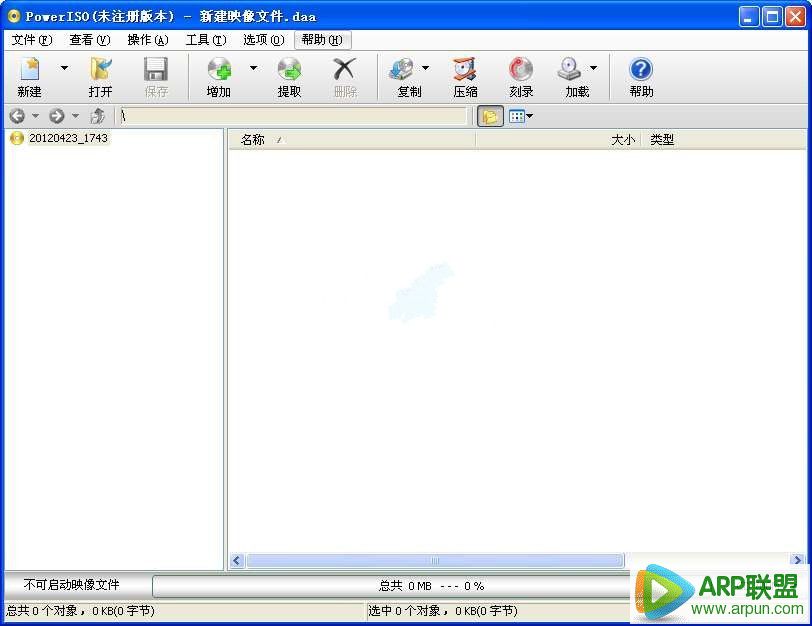Click the 复制 (Copy) disc icon

coord(402,69)
